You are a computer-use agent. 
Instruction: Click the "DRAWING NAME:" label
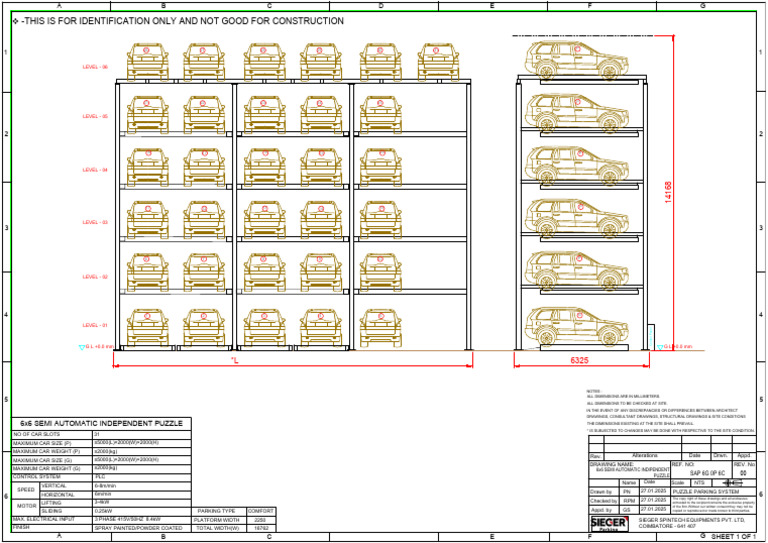pos(612,464)
